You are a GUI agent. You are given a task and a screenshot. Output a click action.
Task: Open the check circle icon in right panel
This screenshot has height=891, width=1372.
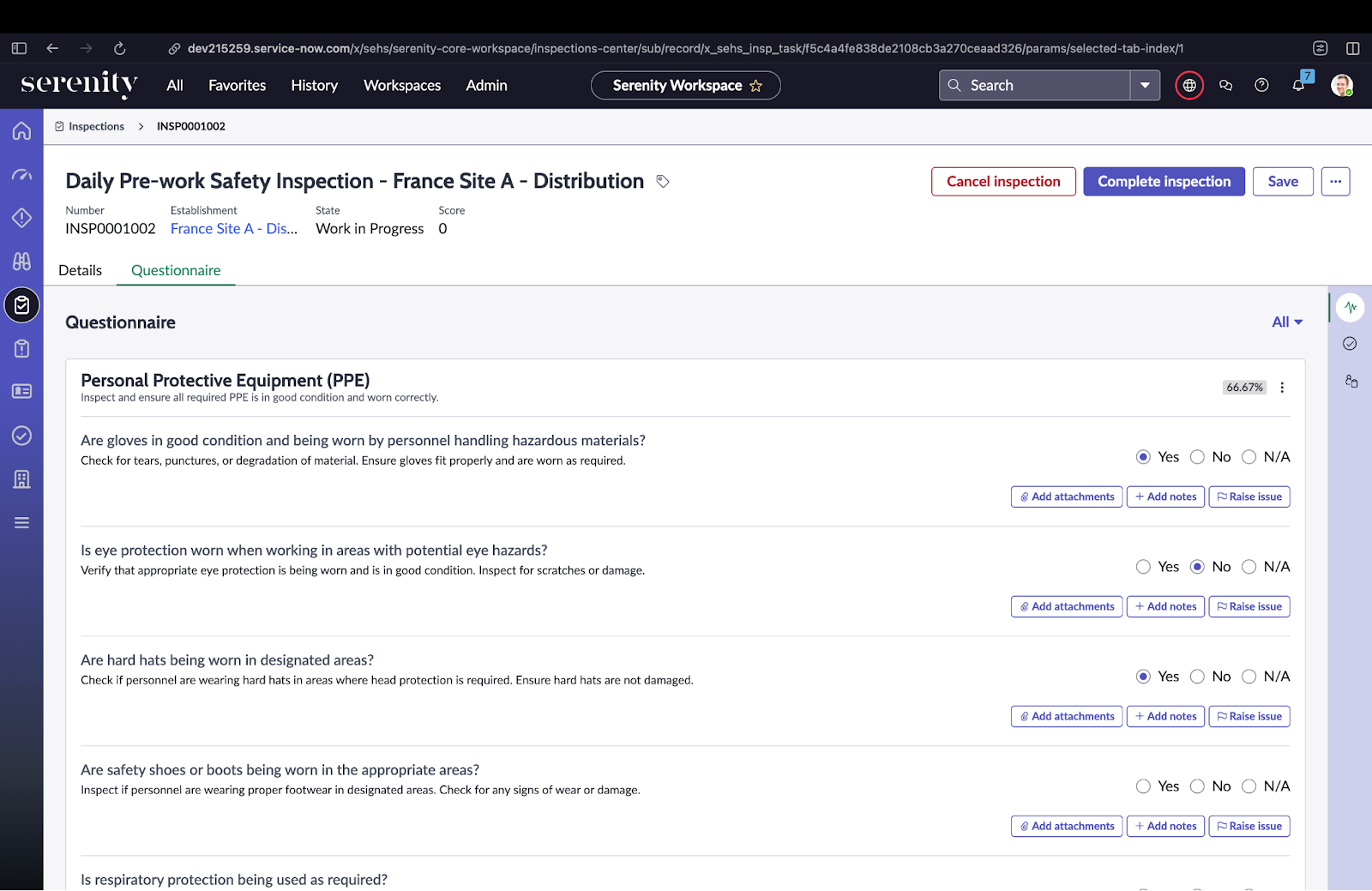[1350, 344]
